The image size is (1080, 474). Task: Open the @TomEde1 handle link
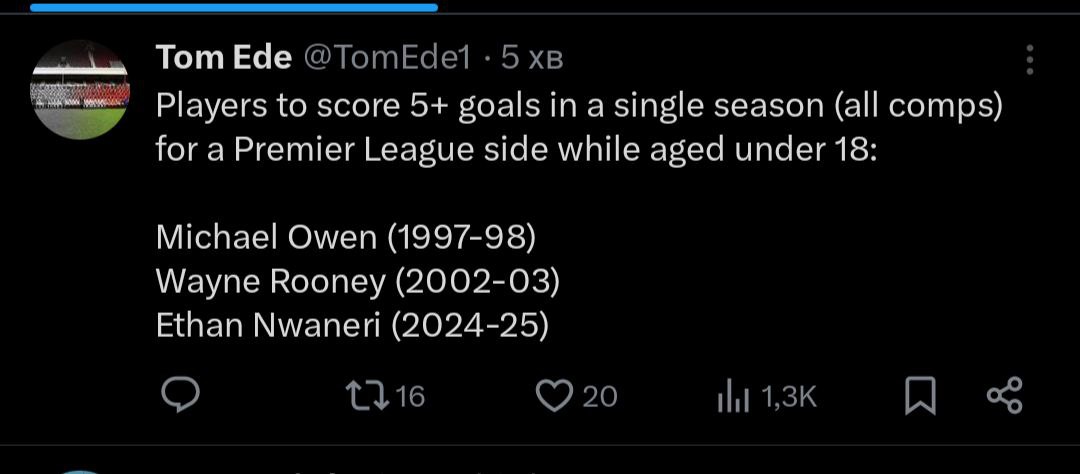385,59
